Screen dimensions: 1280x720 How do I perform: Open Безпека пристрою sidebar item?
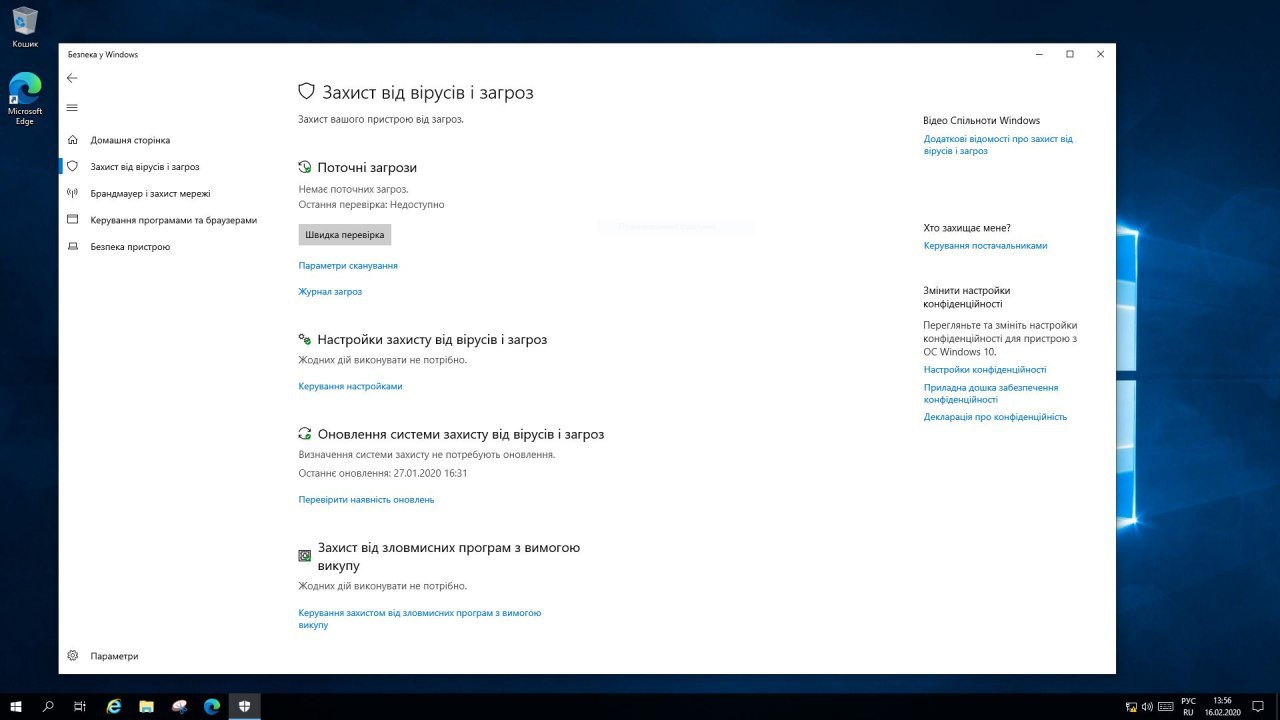[x=130, y=247]
